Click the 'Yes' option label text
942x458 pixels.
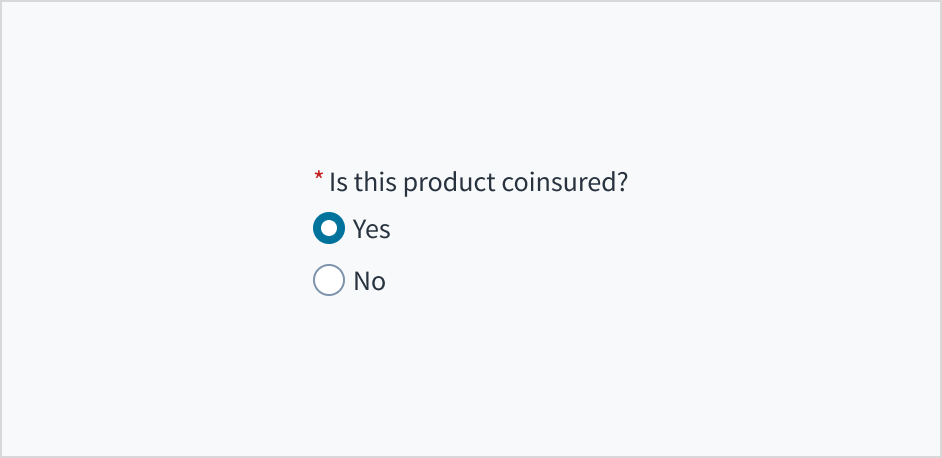pos(371,229)
